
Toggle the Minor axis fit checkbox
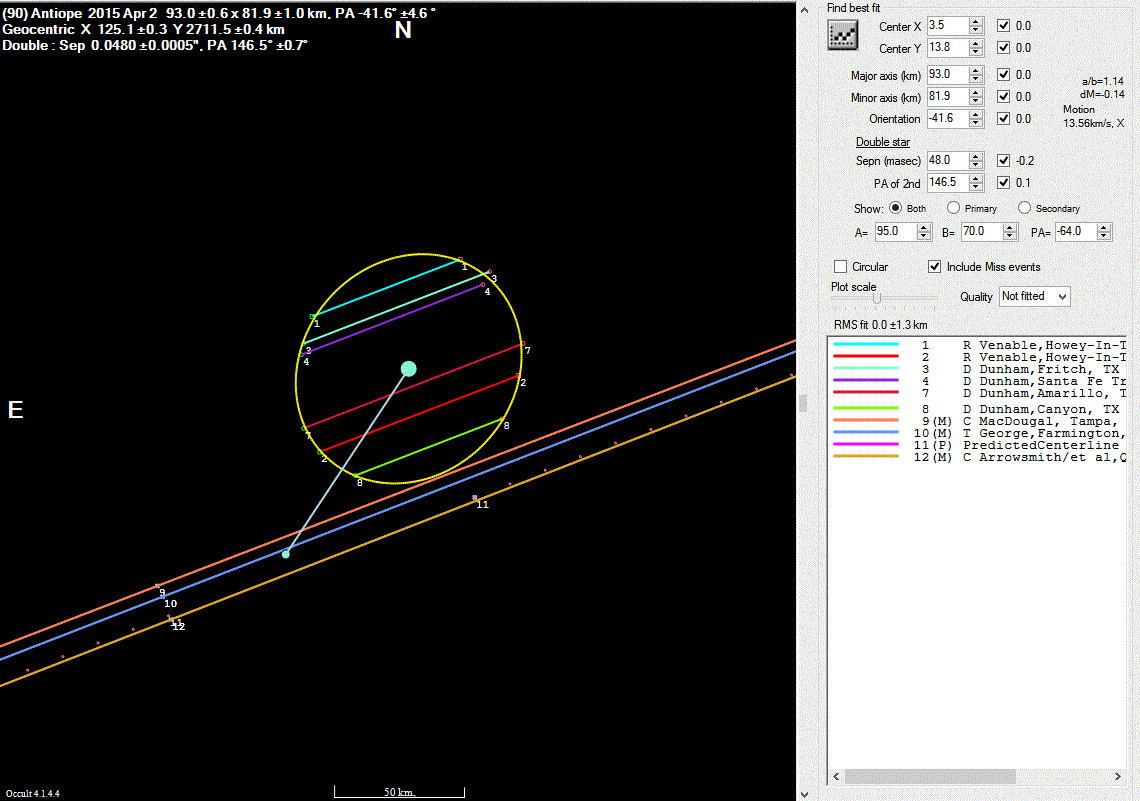1003,97
